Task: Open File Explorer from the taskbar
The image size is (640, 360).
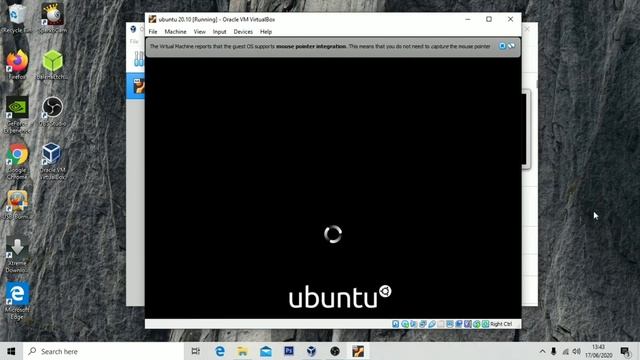Action: [x=242, y=351]
